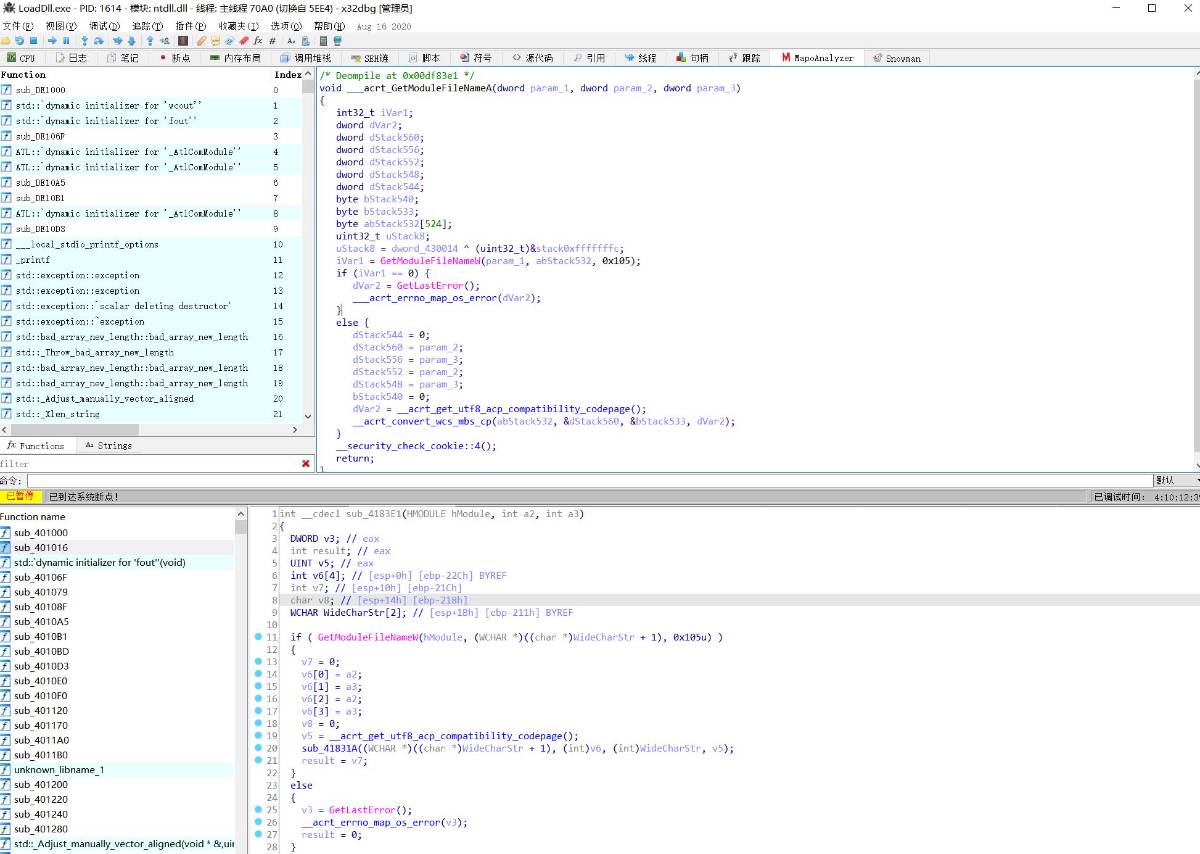Click the hash (#) toolbar icon
The width and height of the screenshot is (1200, 854).
[x=274, y=41]
